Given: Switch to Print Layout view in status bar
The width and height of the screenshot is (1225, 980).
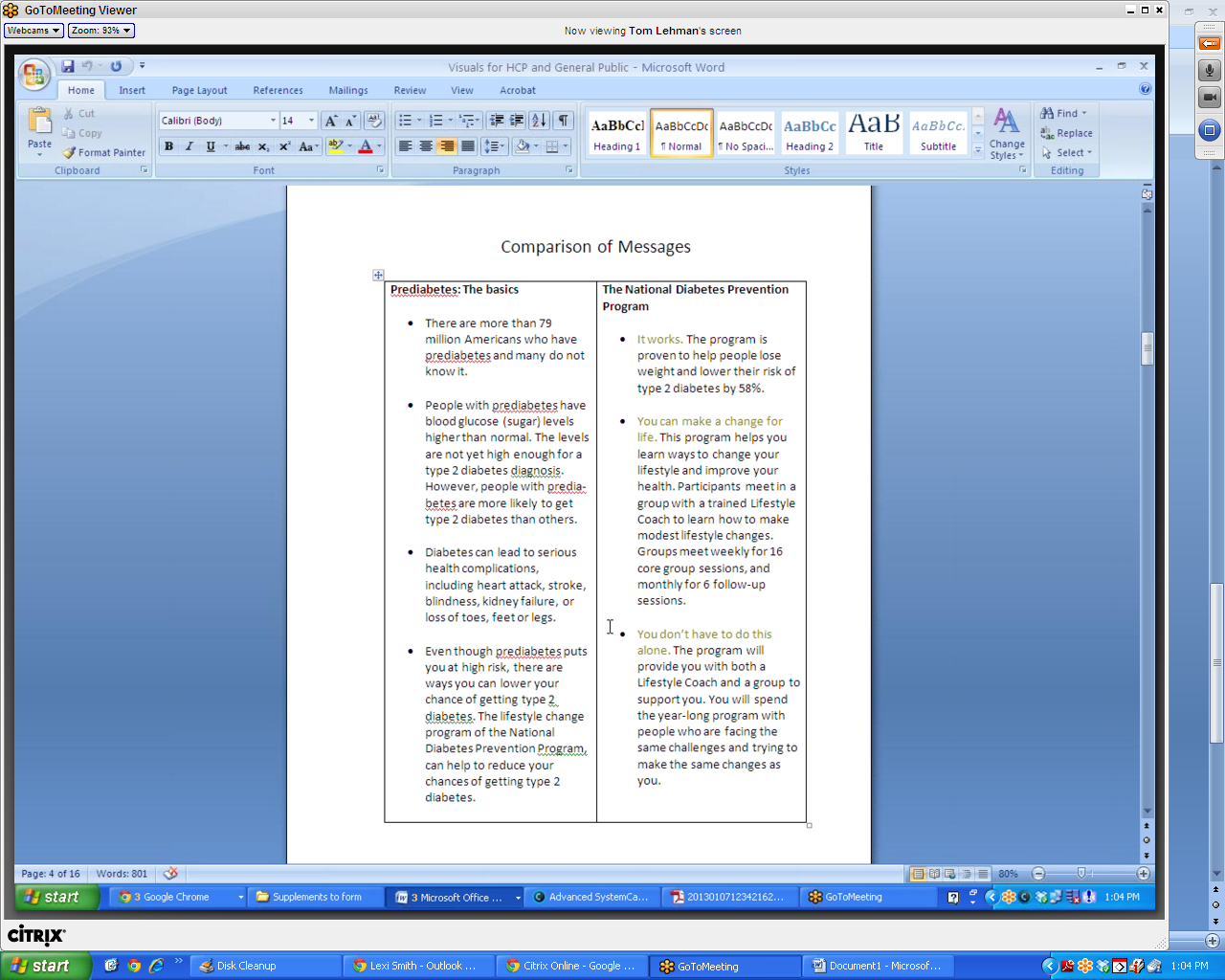Looking at the screenshot, I should (x=918, y=874).
